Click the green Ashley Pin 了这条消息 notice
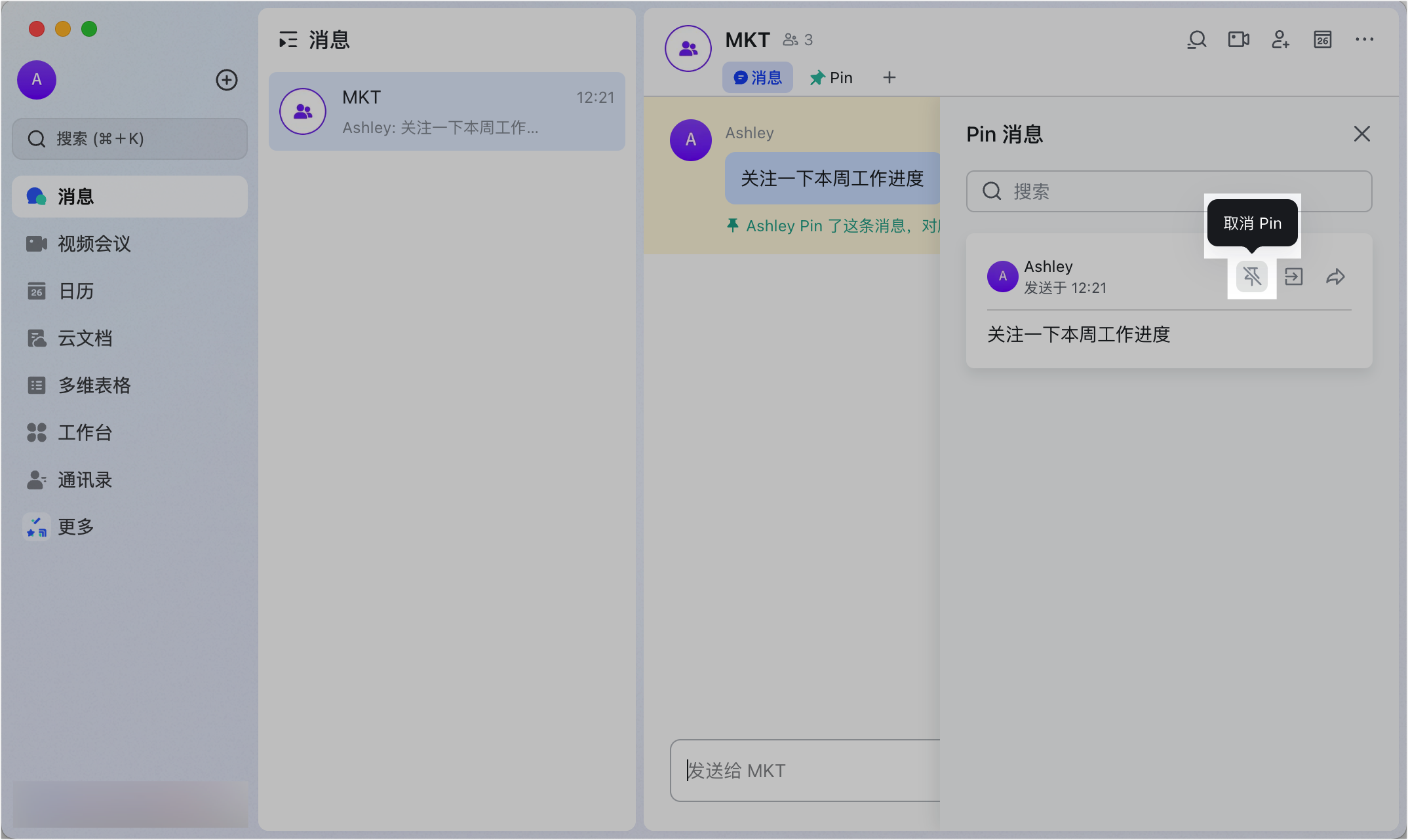The height and width of the screenshot is (840, 1408). 833,226
